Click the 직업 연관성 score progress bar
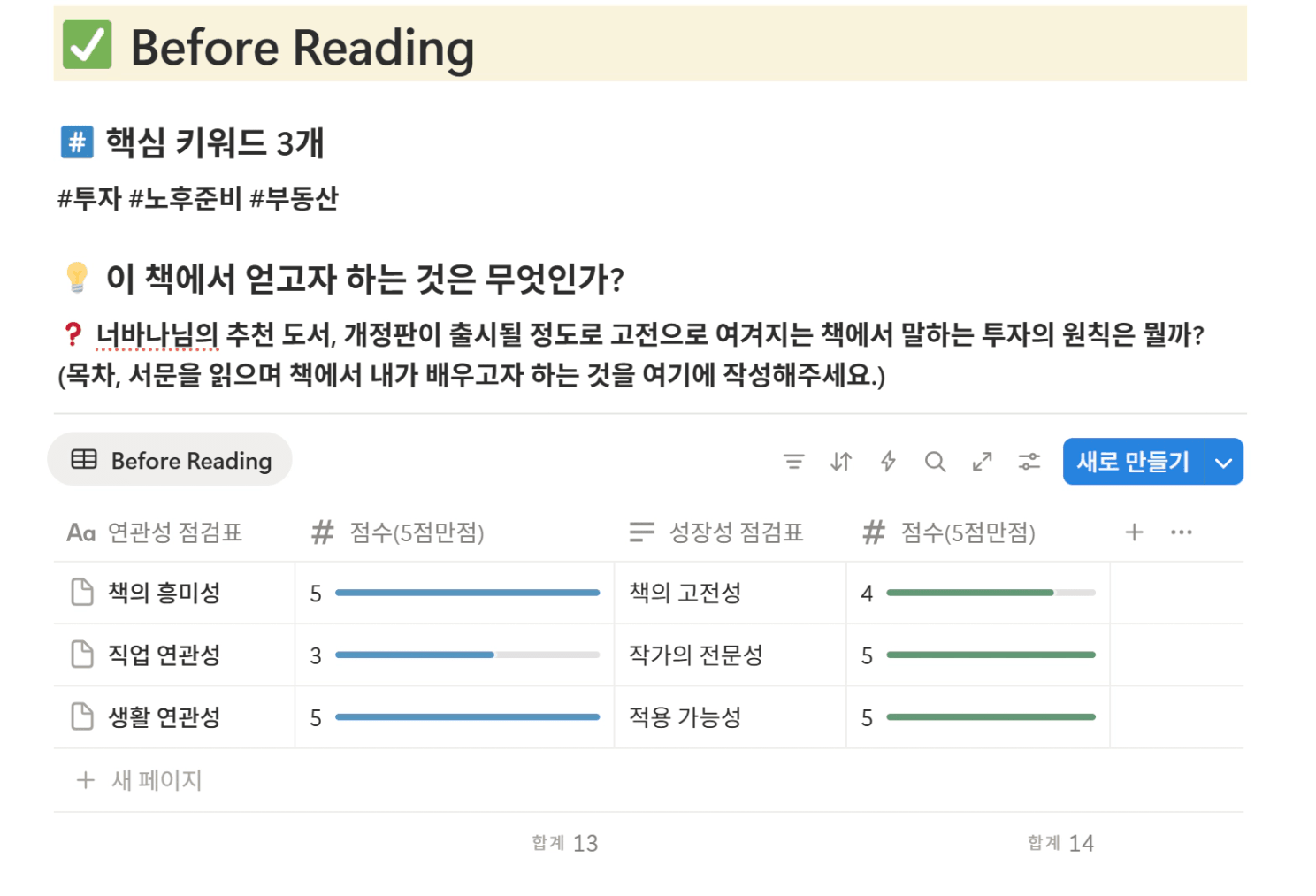Screen dimensions: 1316x896 click(x=467, y=655)
